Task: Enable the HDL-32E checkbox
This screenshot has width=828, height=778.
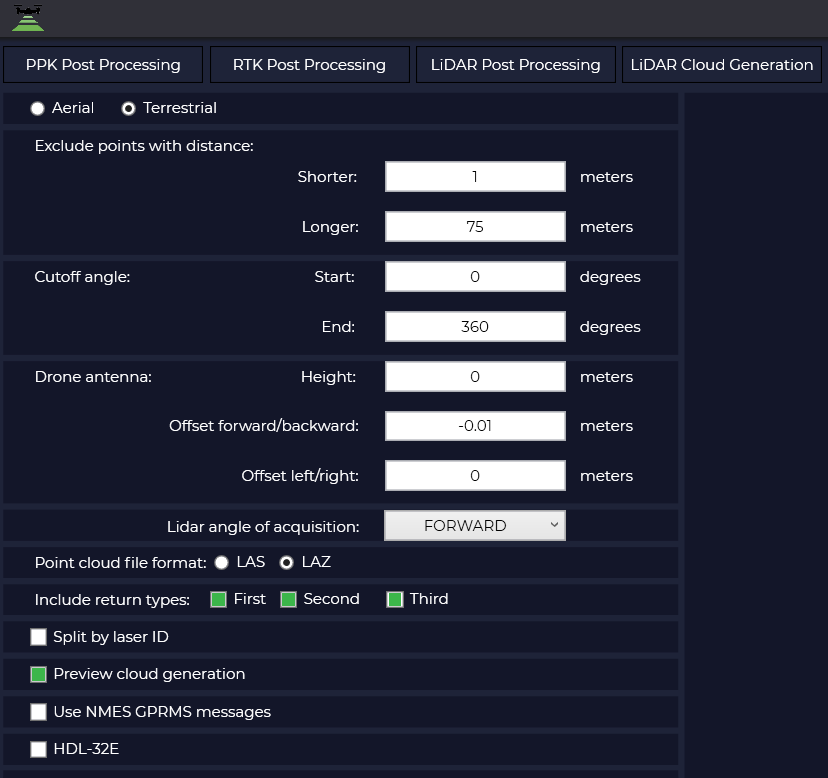Action: [39, 749]
